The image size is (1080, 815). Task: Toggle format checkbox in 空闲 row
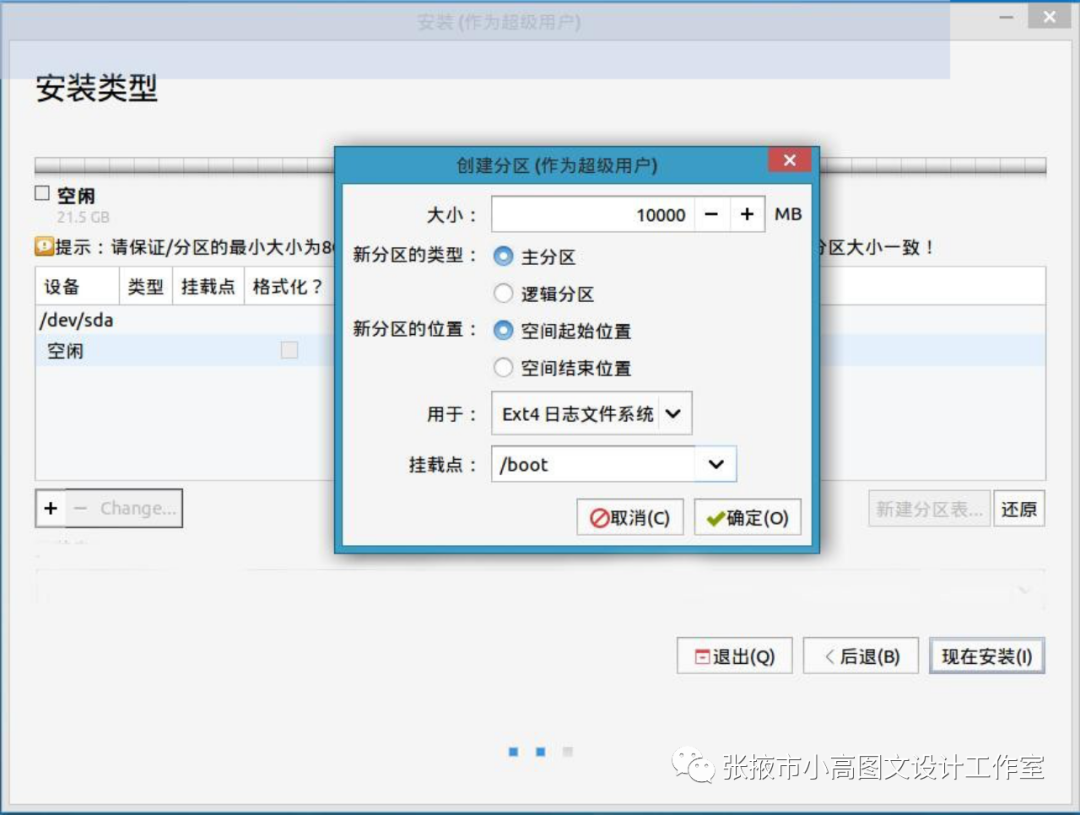[289, 350]
